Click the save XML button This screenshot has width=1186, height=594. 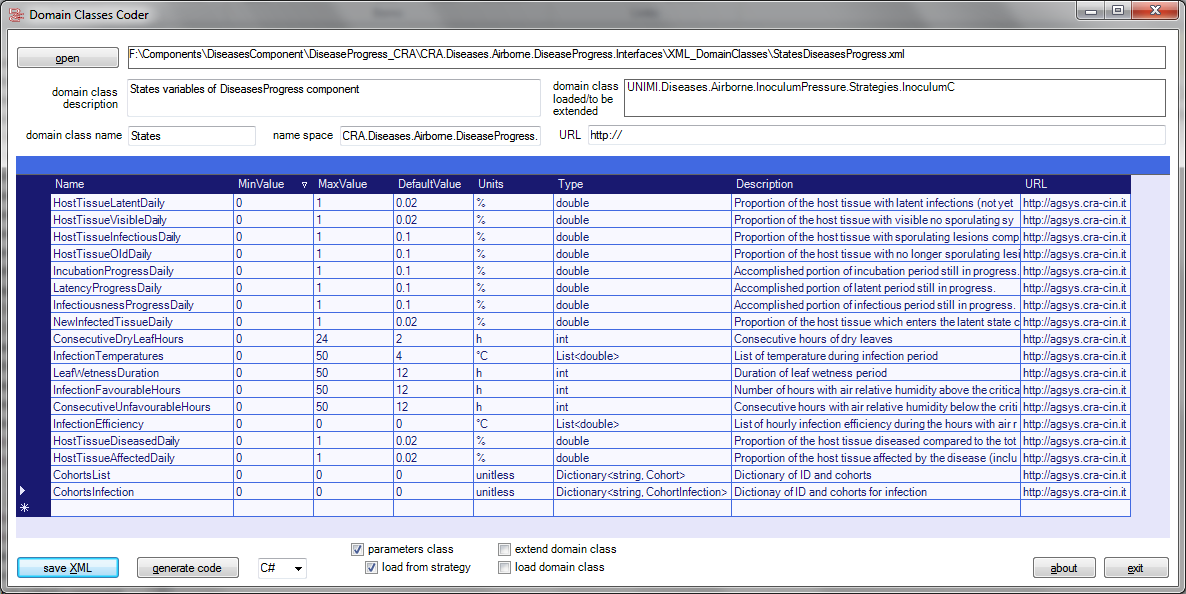point(67,568)
